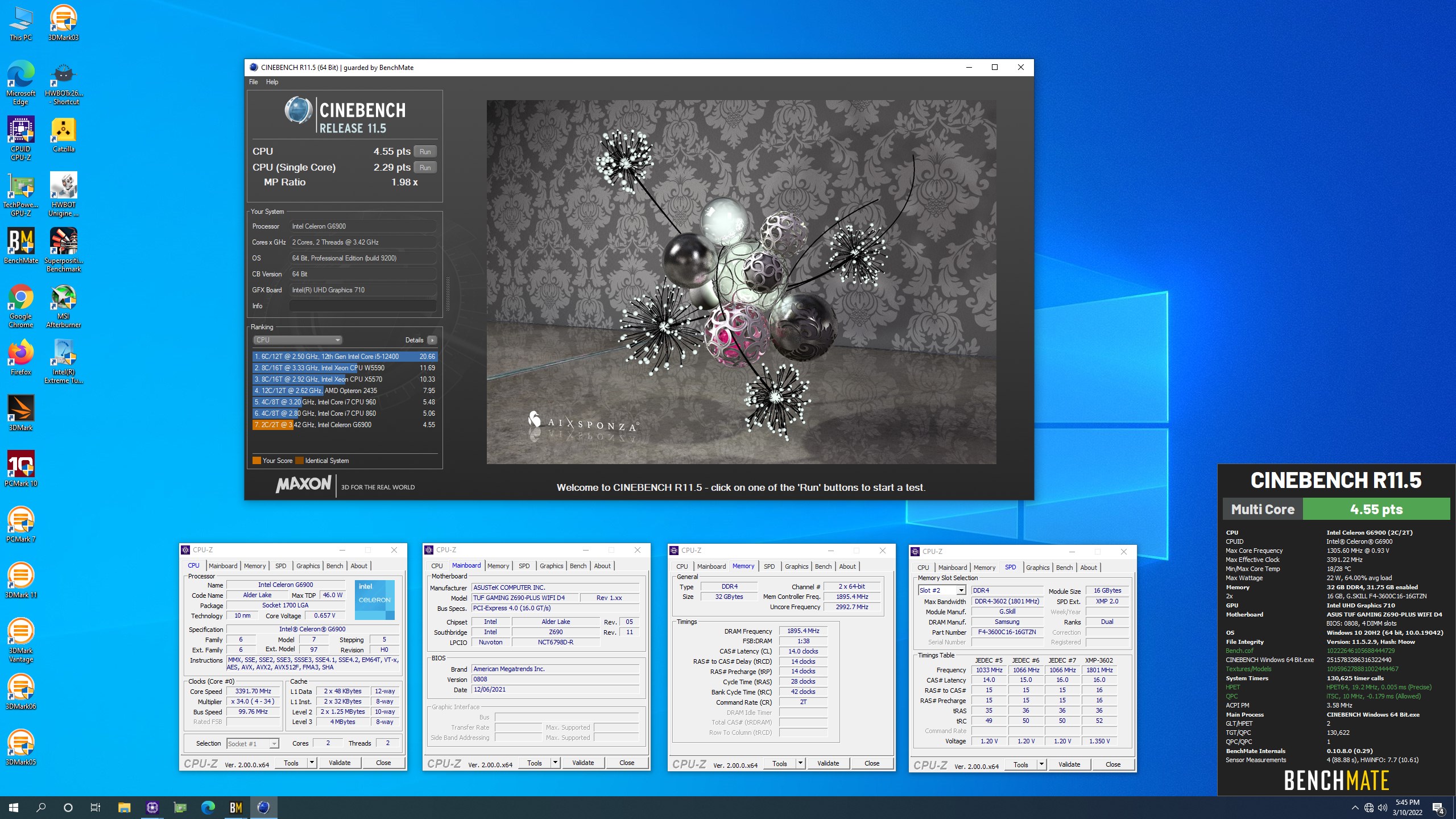The width and height of the screenshot is (1456, 819).
Task: Click the 4.55 pts Multi Core score bar
Action: tap(1376, 509)
